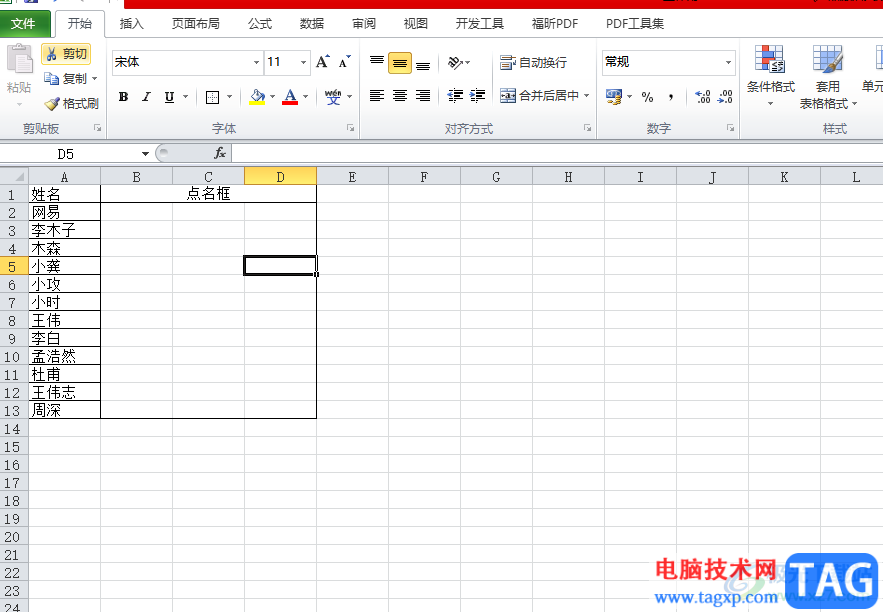Open the Clipboard (剪贴板) dialog launcher
Screen dimensions: 883x612
[97, 128]
